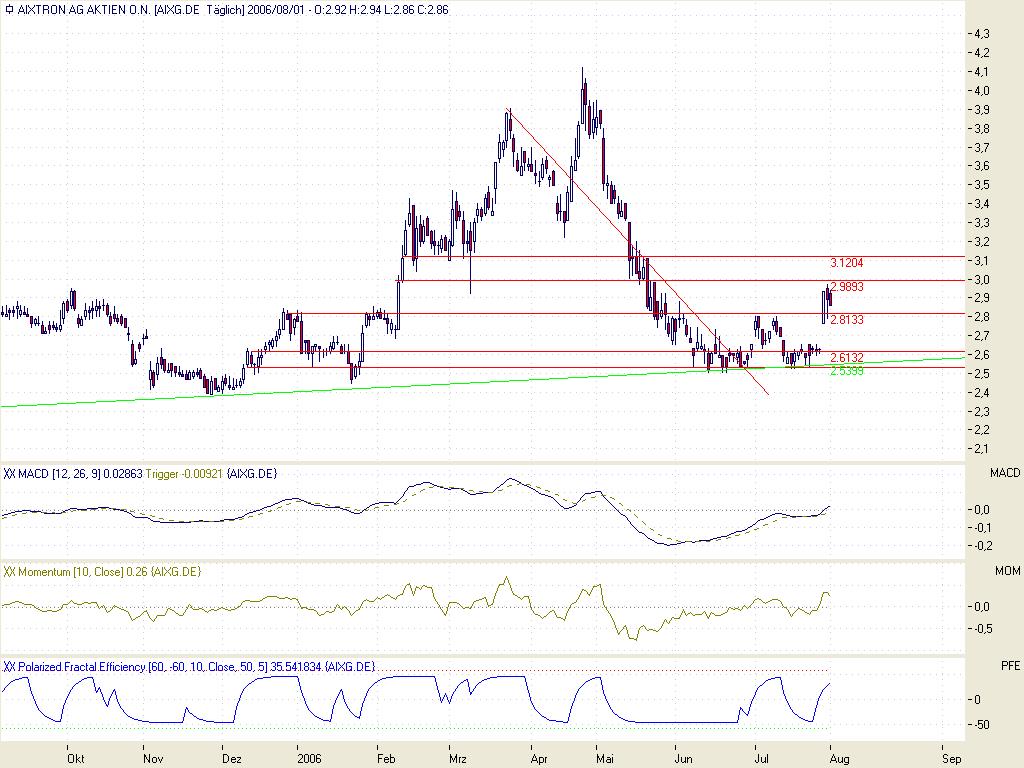
Task: Click the XX icon beside Momentum [10, Close]
Action: 9,571
